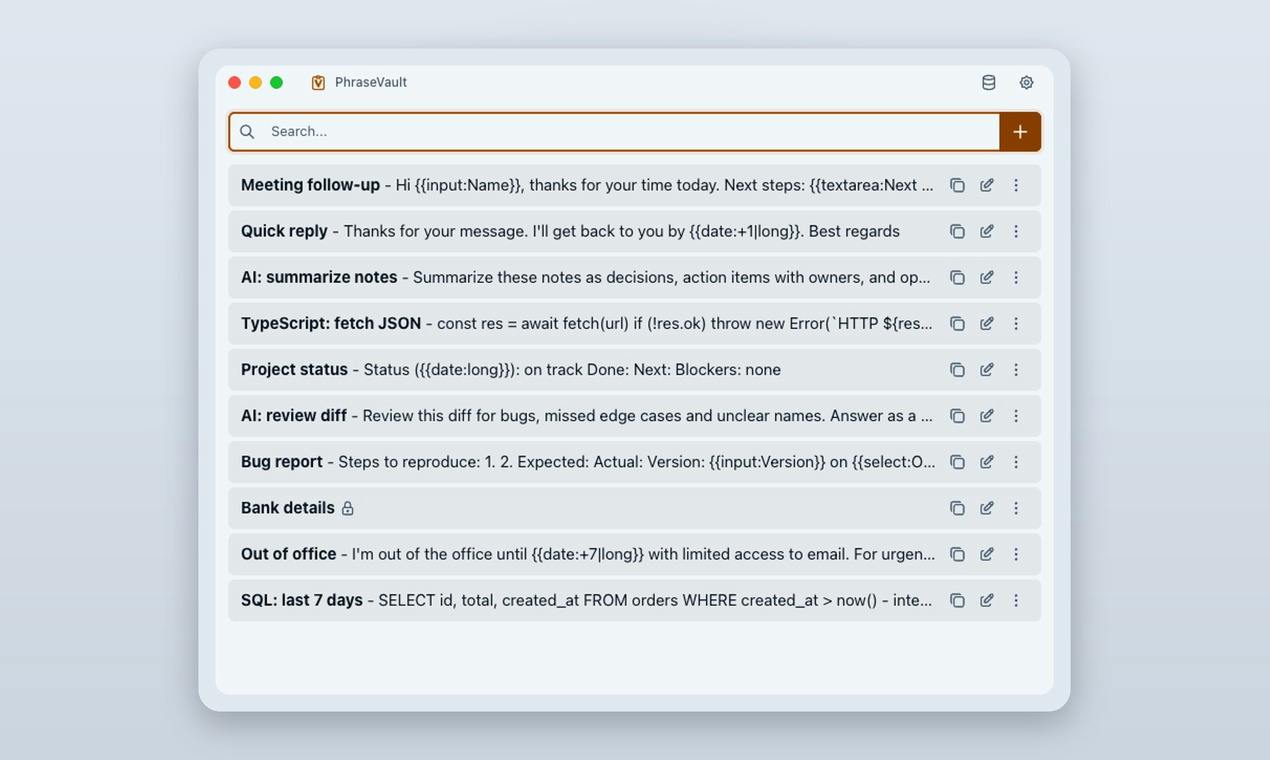Edit the Out of office phrase
The width and height of the screenshot is (1270, 760).
point(987,554)
